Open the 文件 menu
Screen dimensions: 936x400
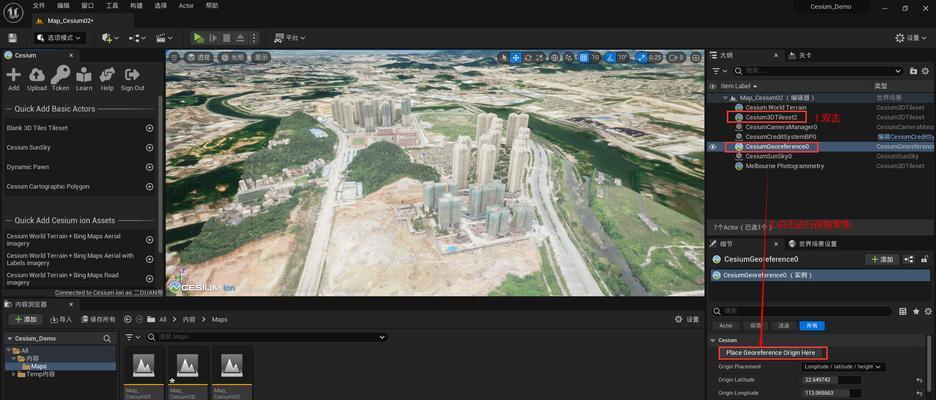point(39,5)
